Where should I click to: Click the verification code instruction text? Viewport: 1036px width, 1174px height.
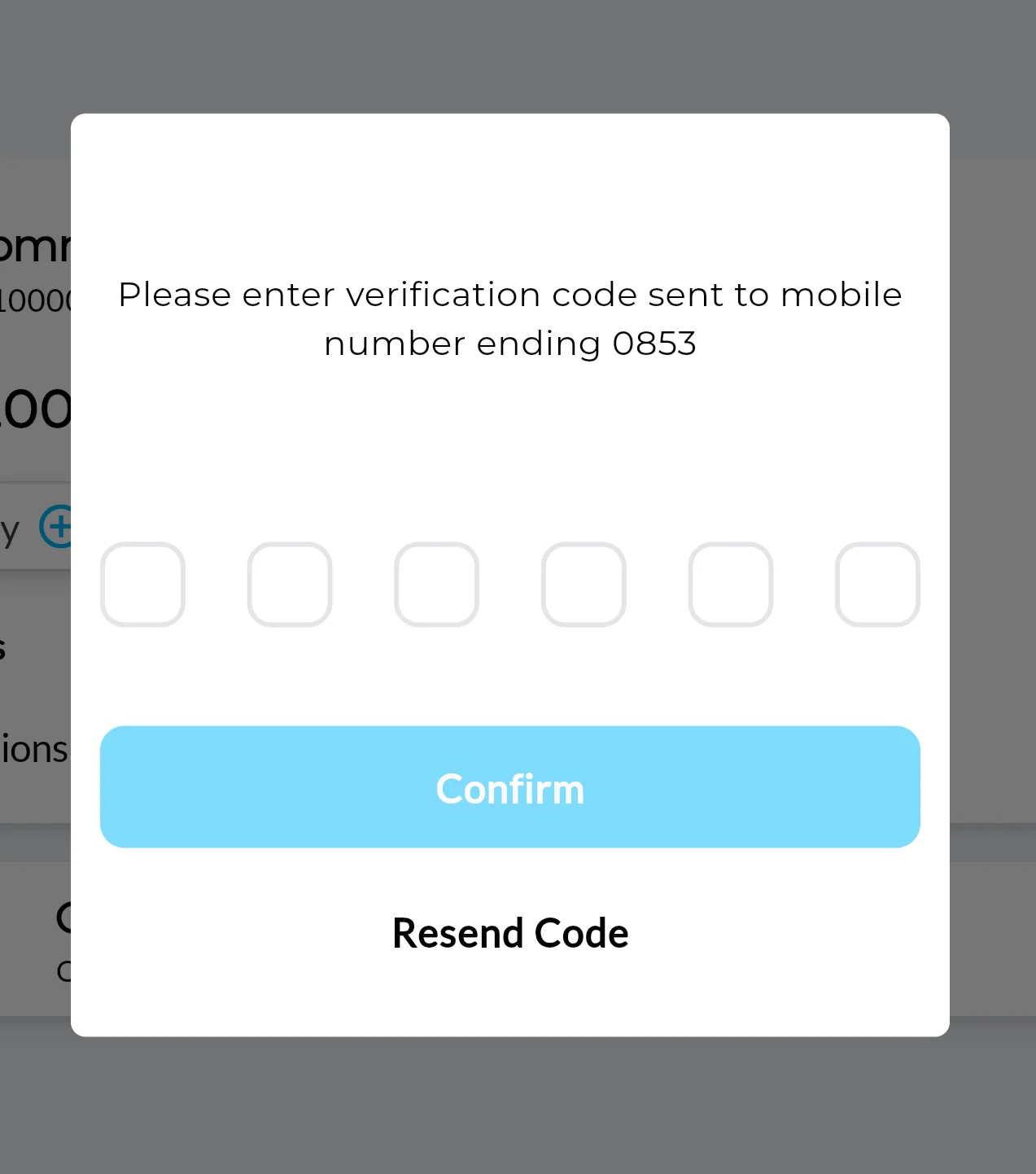[510, 295]
